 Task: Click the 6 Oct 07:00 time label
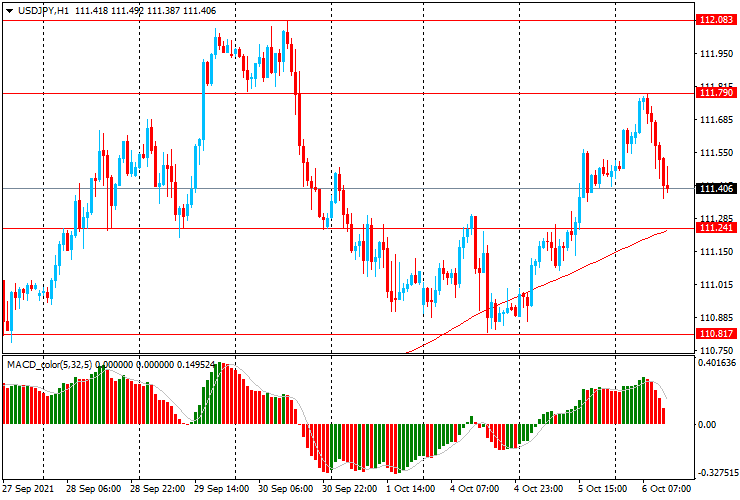tap(664, 490)
